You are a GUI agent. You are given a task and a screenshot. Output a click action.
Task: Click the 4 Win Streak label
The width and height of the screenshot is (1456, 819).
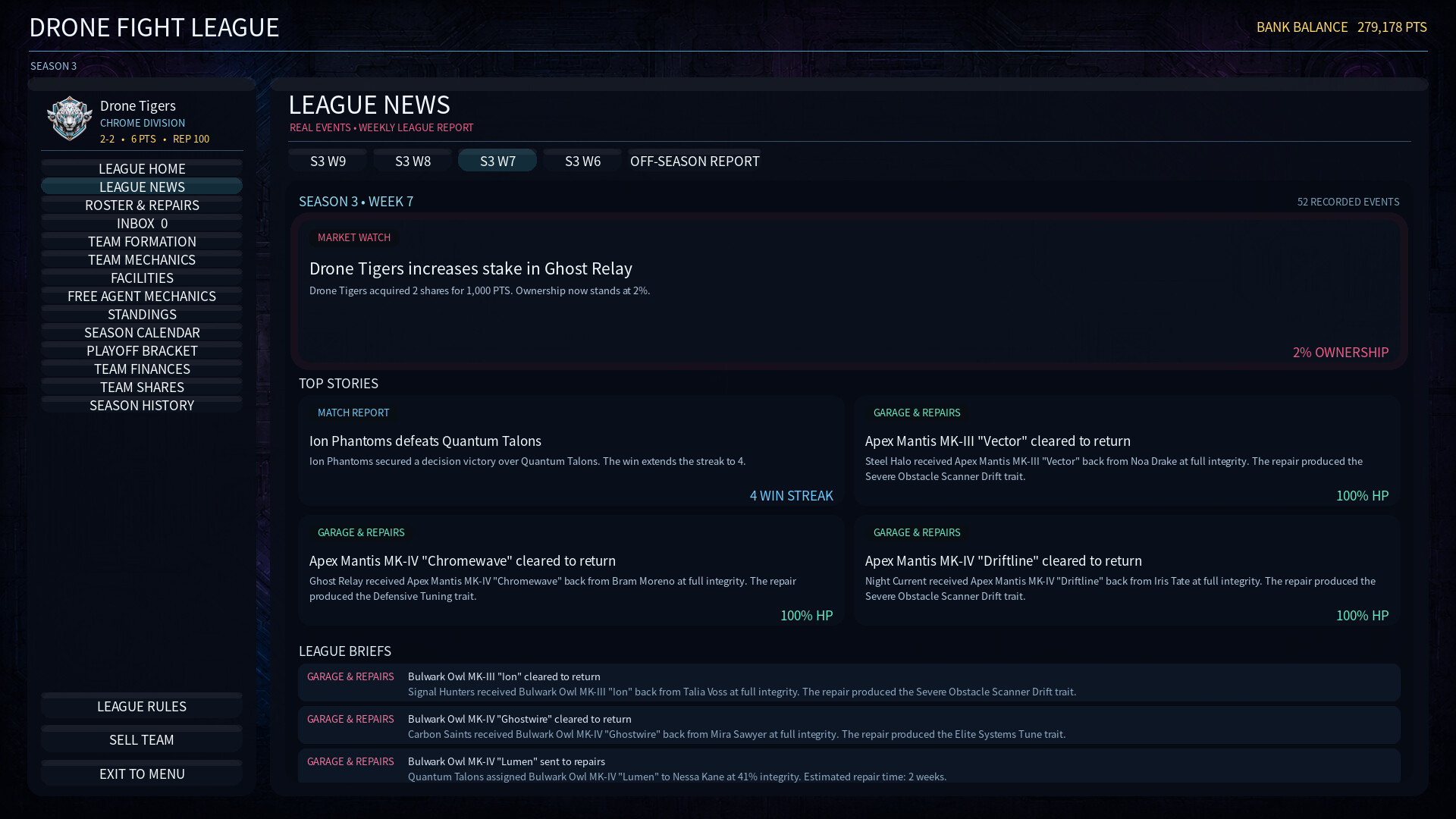(x=791, y=495)
